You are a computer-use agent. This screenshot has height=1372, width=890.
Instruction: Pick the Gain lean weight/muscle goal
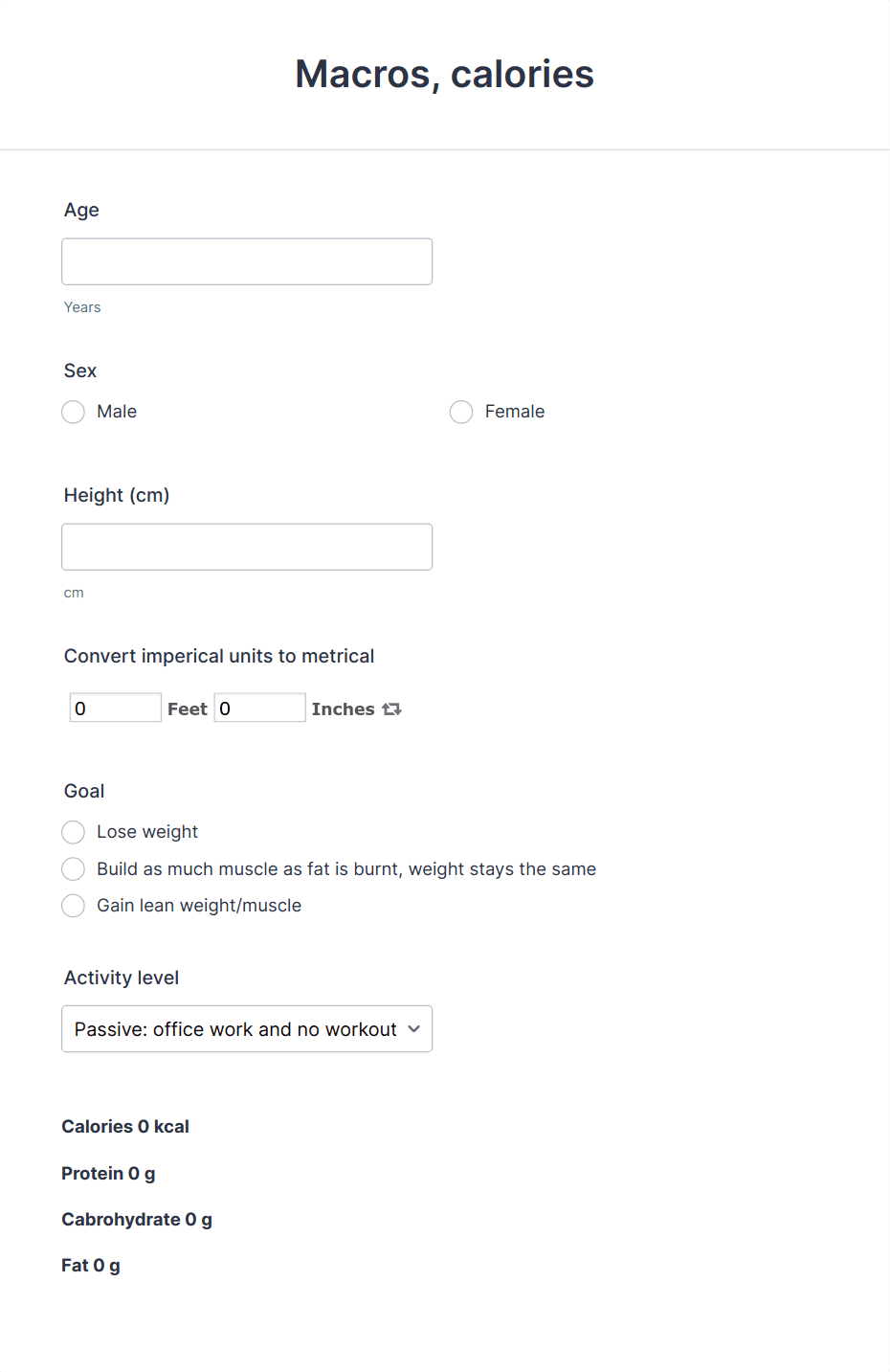(x=73, y=905)
